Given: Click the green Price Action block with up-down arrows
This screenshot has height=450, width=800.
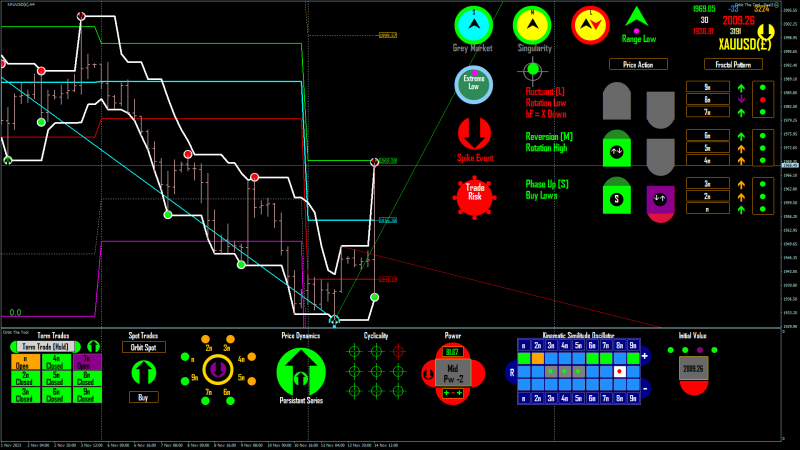Looking at the screenshot, I should coord(616,148).
